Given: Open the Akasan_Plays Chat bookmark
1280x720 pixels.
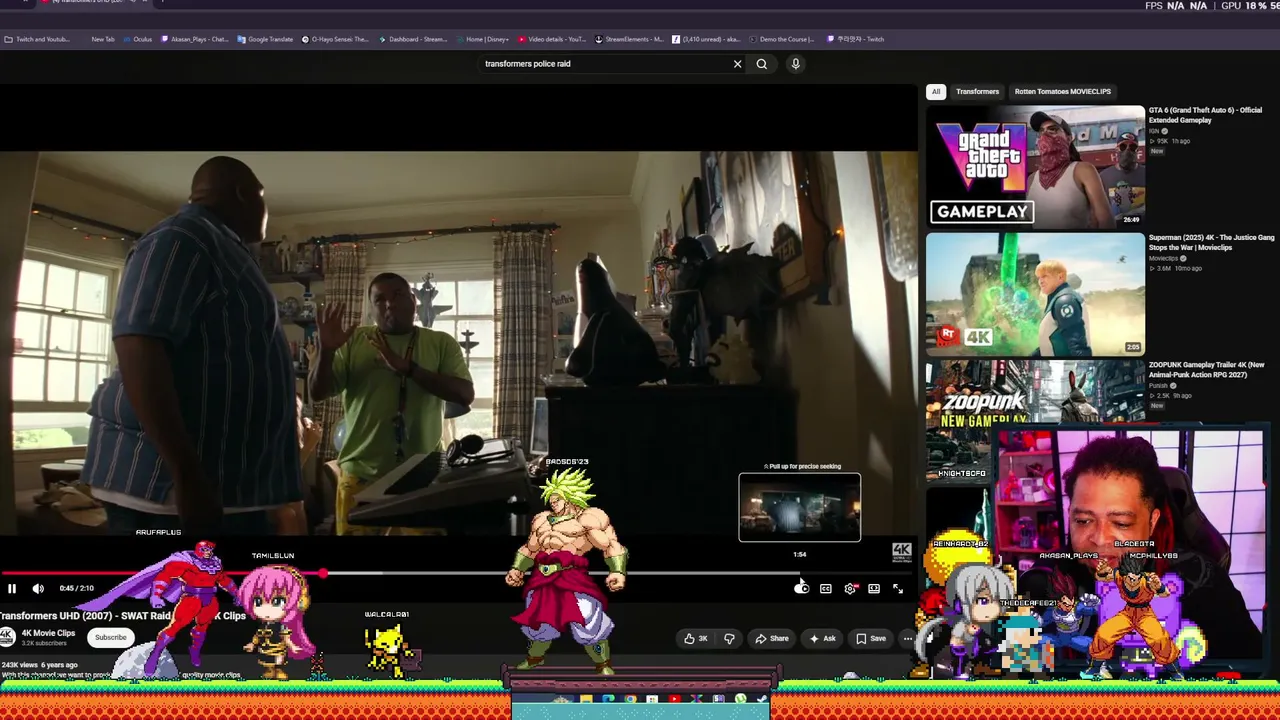Looking at the screenshot, I should pyautogui.click(x=194, y=40).
